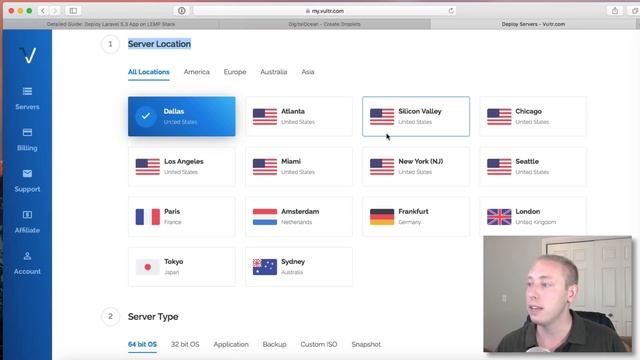The width and height of the screenshot is (640, 360).
Task: Filter locations by Australia
Action: (x=273, y=72)
